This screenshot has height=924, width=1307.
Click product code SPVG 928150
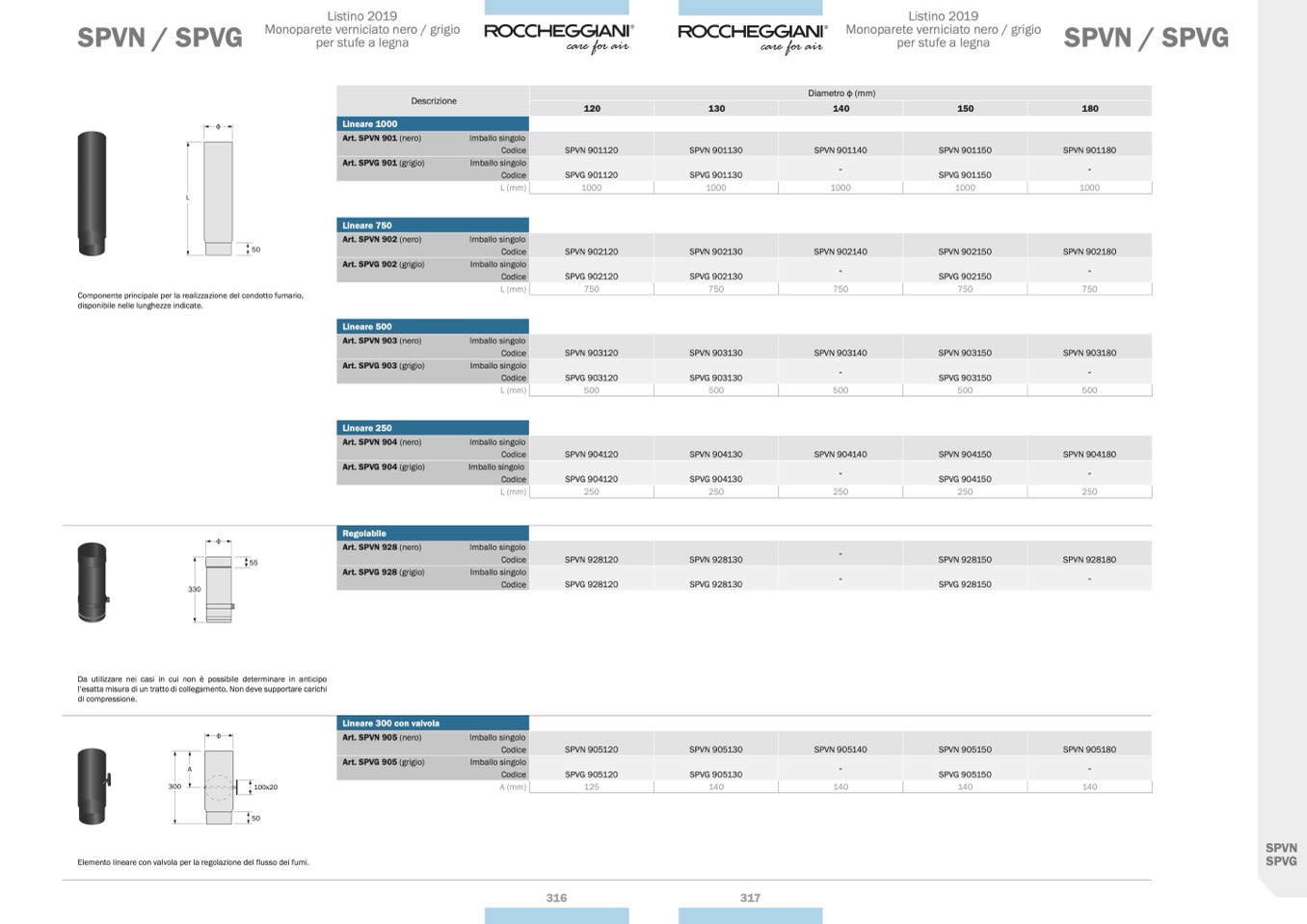964,585
